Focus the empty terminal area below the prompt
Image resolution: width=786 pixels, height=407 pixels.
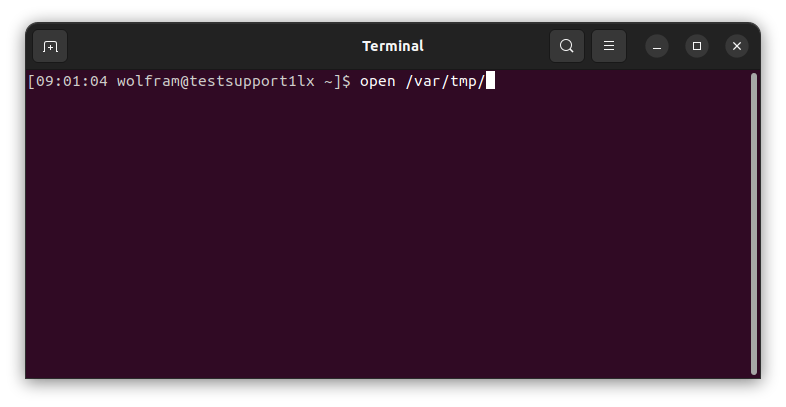click(x=388, y=240)
